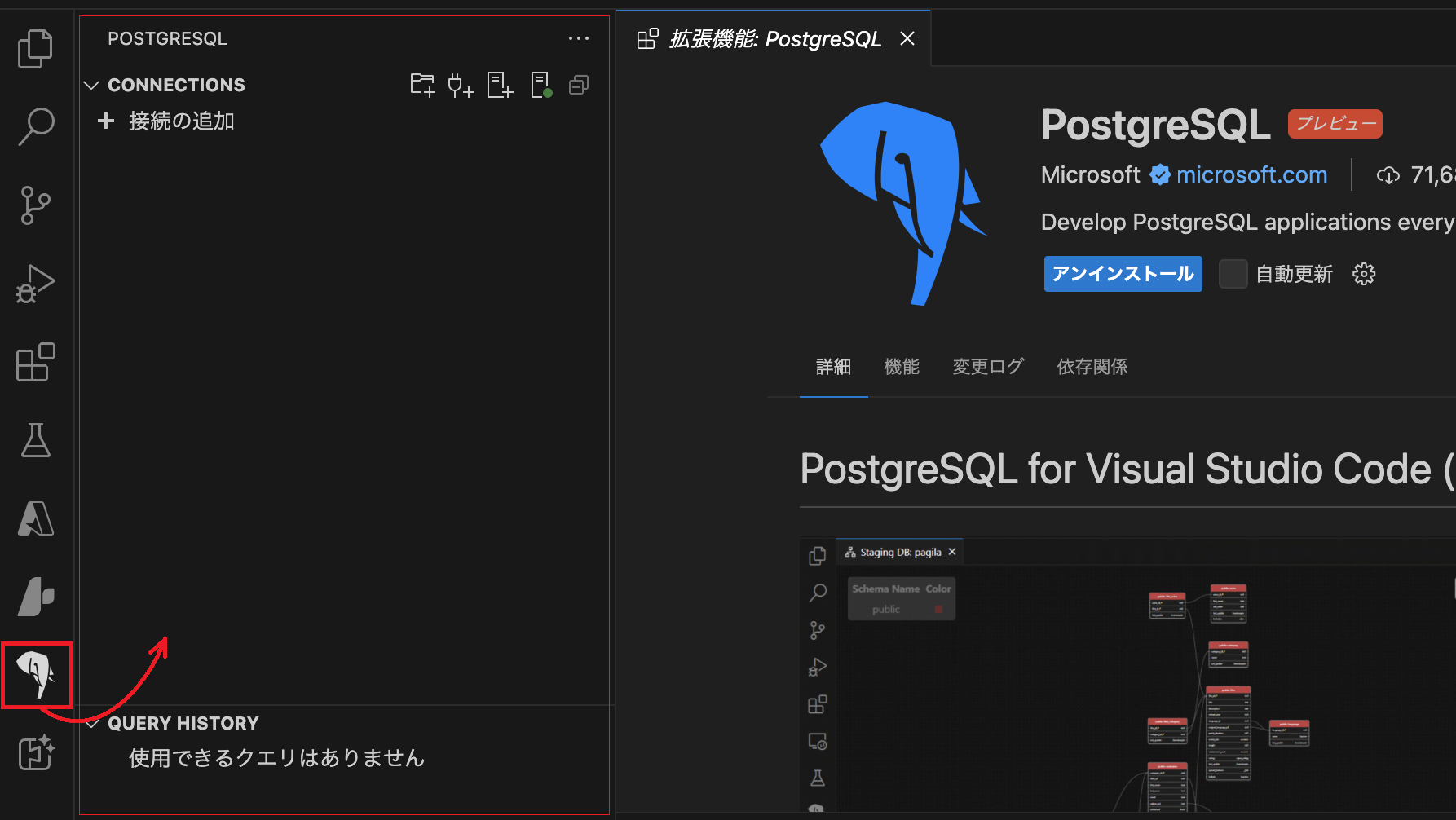
Task: Click the PostgreSQL extension elephant logo
Action: (902, 203)
